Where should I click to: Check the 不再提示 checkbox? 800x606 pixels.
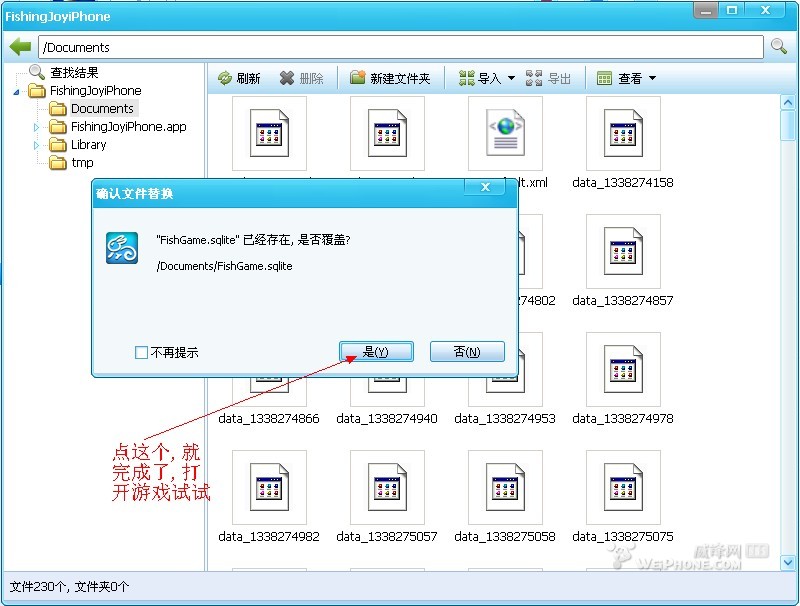point(141,352)
